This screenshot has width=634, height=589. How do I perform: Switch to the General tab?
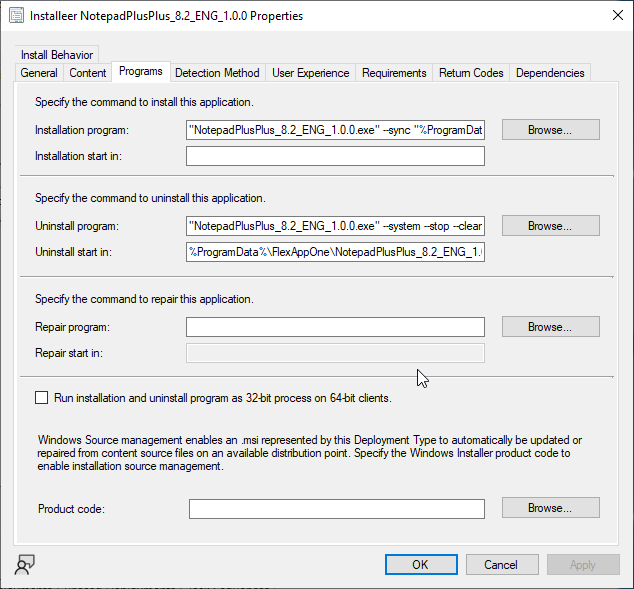tap(39, 73)
